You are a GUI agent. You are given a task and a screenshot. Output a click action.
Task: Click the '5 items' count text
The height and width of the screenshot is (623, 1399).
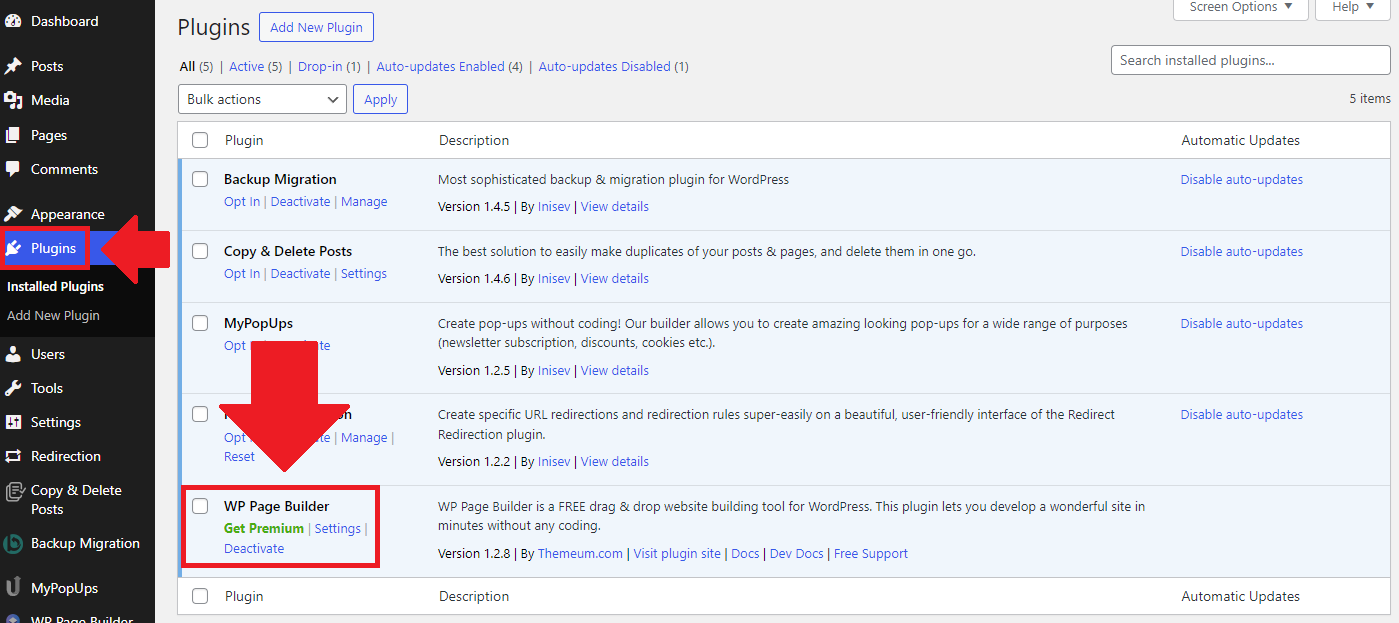(x=1370, y=99)
